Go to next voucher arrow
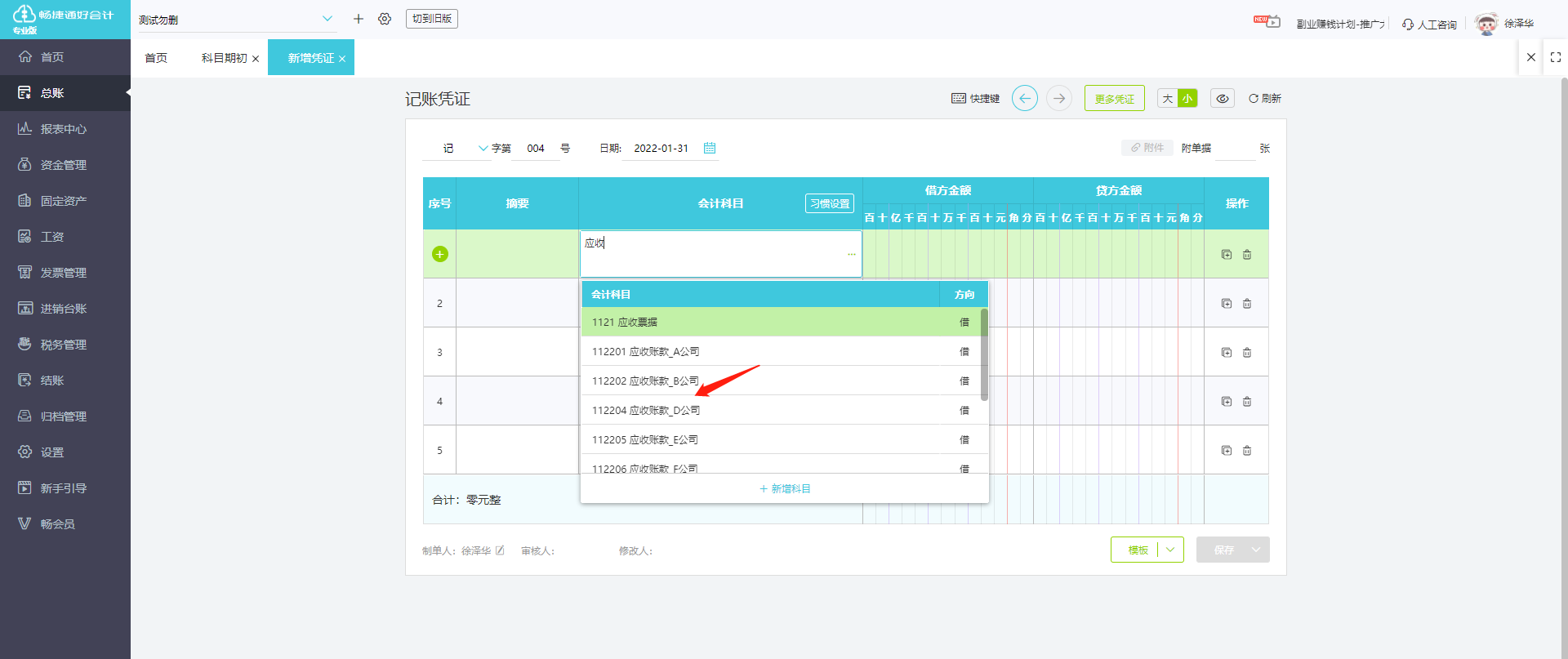 click(x=1059, y=98)
